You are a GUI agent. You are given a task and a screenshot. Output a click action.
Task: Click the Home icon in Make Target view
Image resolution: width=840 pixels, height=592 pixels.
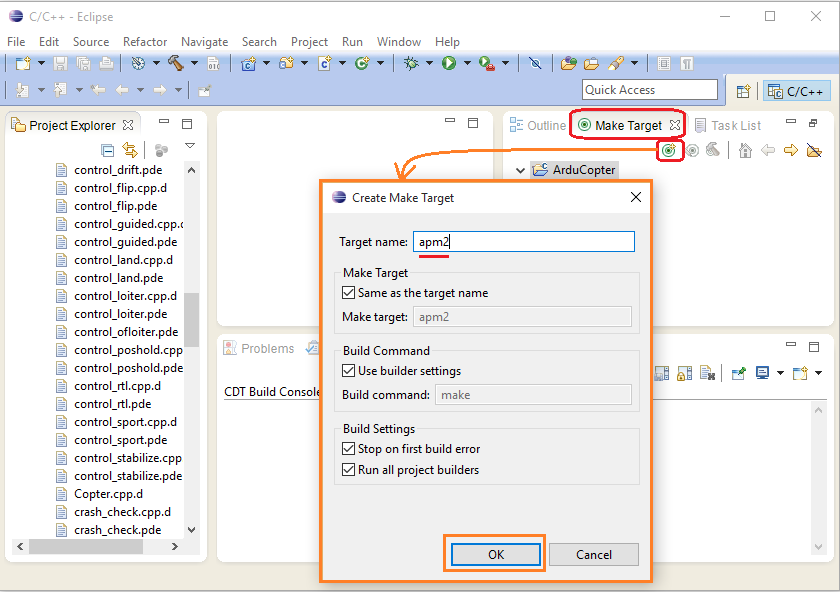[745, 151]
